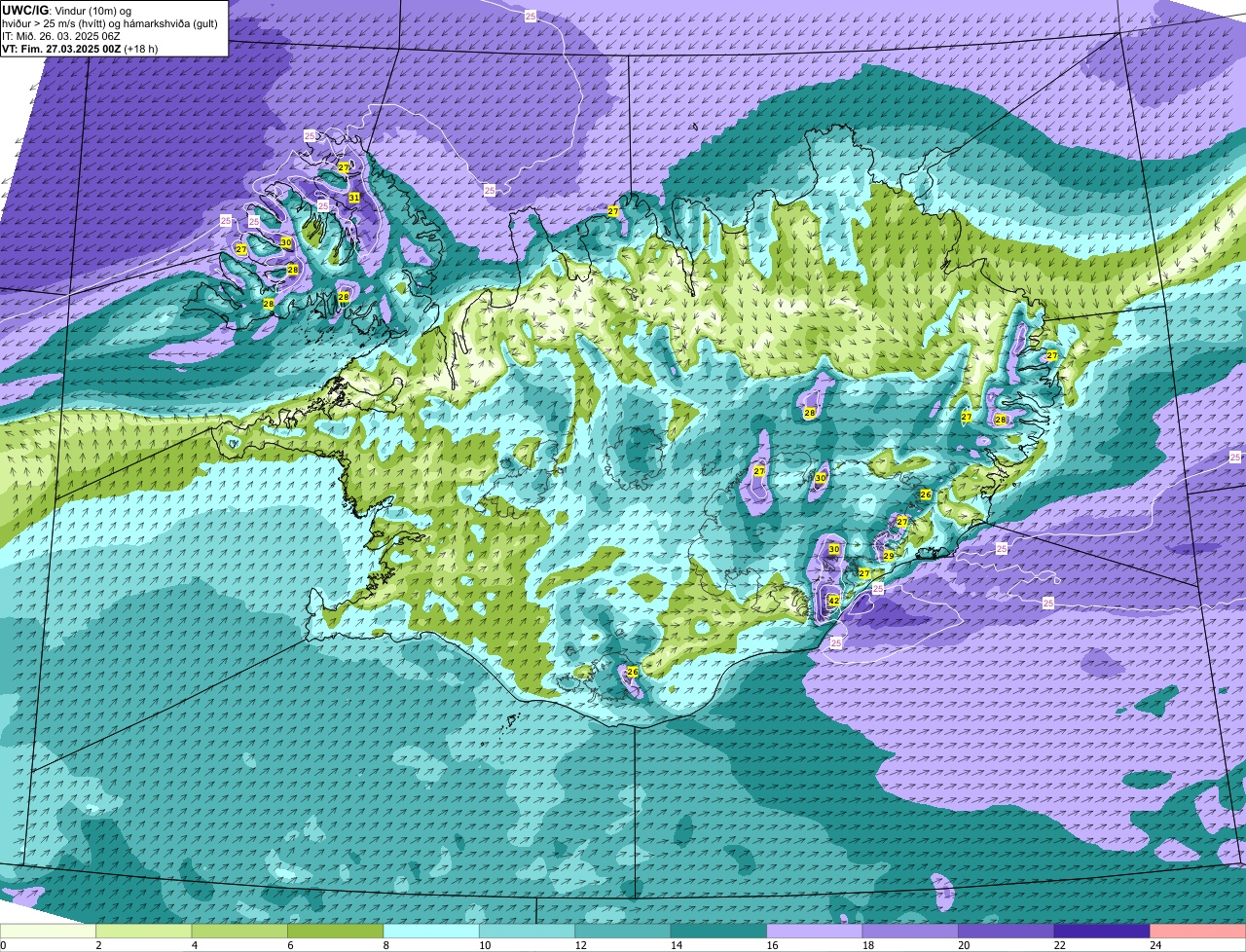Click the 14–16 m/s dark teal swatch
The width and height of the screenshot is (1246, 952).
click(x=719, y=932)
